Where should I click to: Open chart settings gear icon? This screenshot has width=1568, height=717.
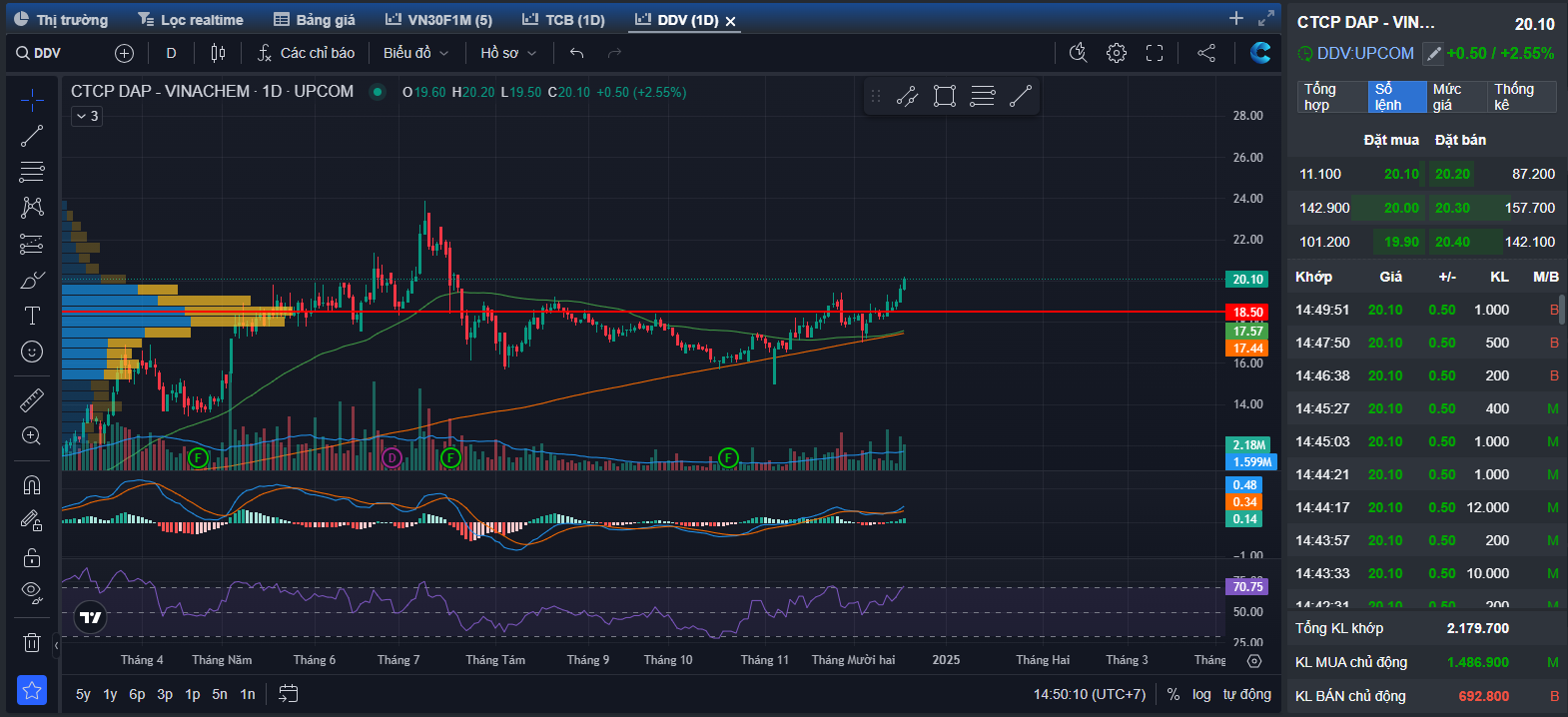[x=1117, y=53]
